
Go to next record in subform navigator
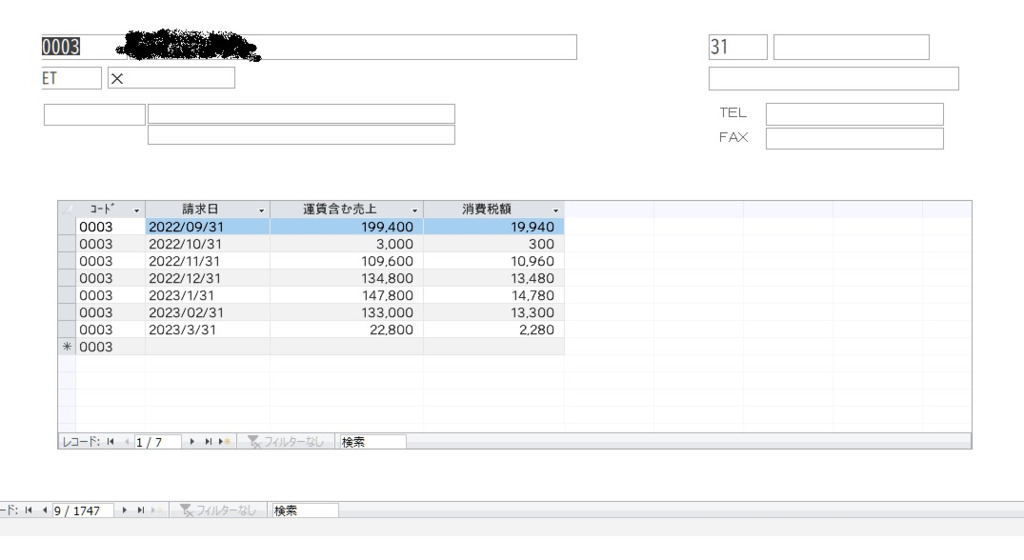(192, 441)
